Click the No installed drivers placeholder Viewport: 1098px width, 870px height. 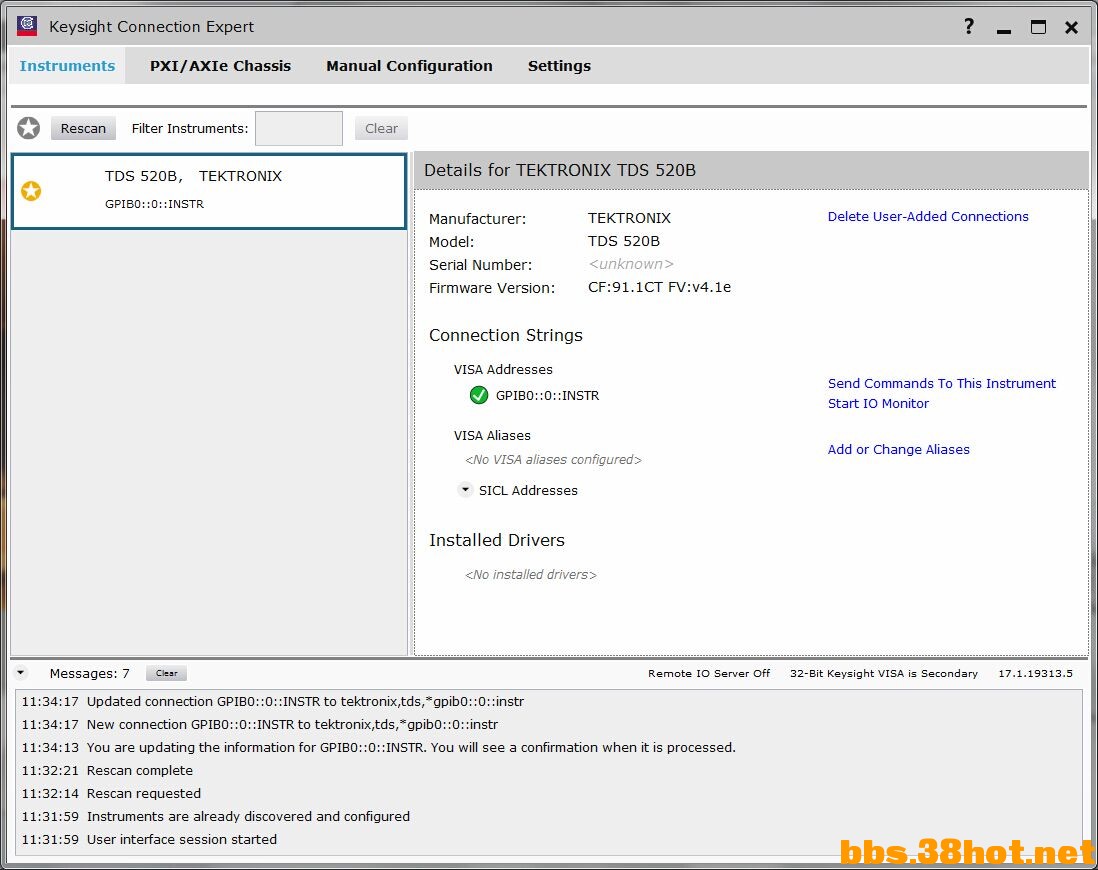point(531,574)
